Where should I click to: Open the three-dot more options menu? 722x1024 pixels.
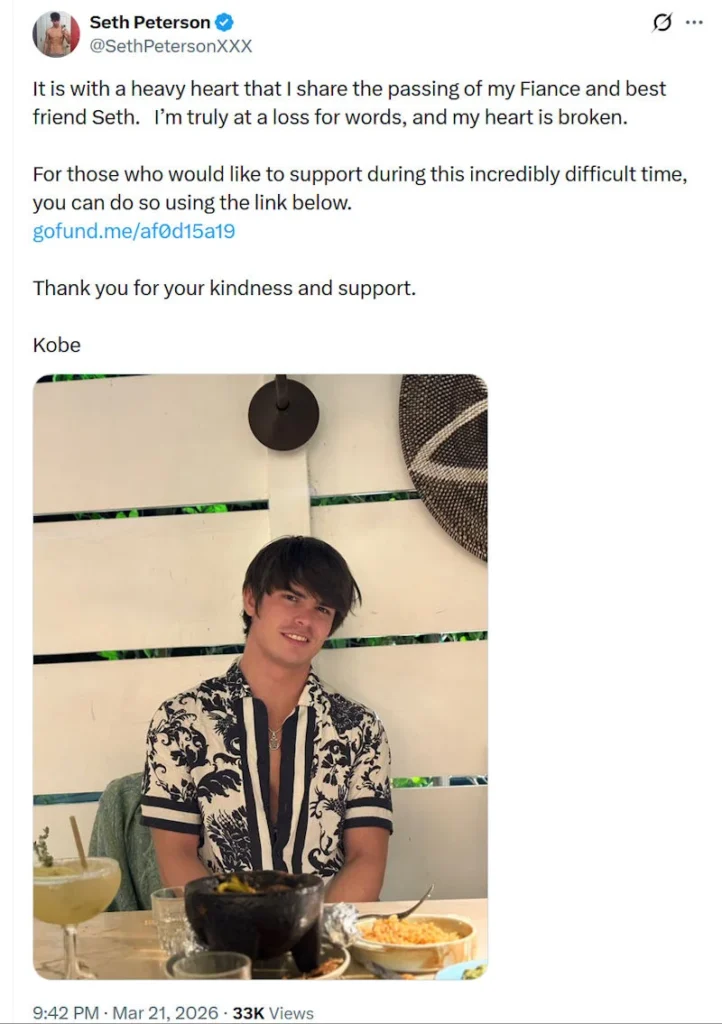pos(694,23)
